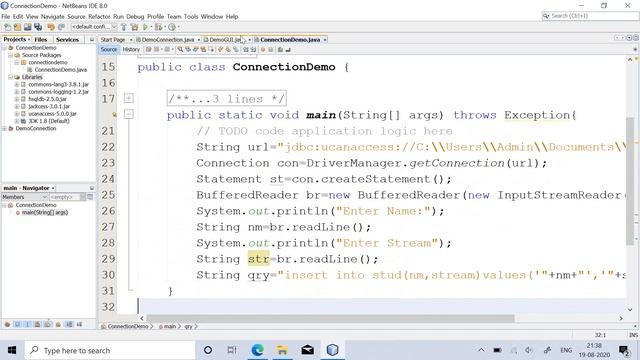Click the New Project toolbar icon
Image resolution: width=640 pixels, height=360 pixels.
18,27
